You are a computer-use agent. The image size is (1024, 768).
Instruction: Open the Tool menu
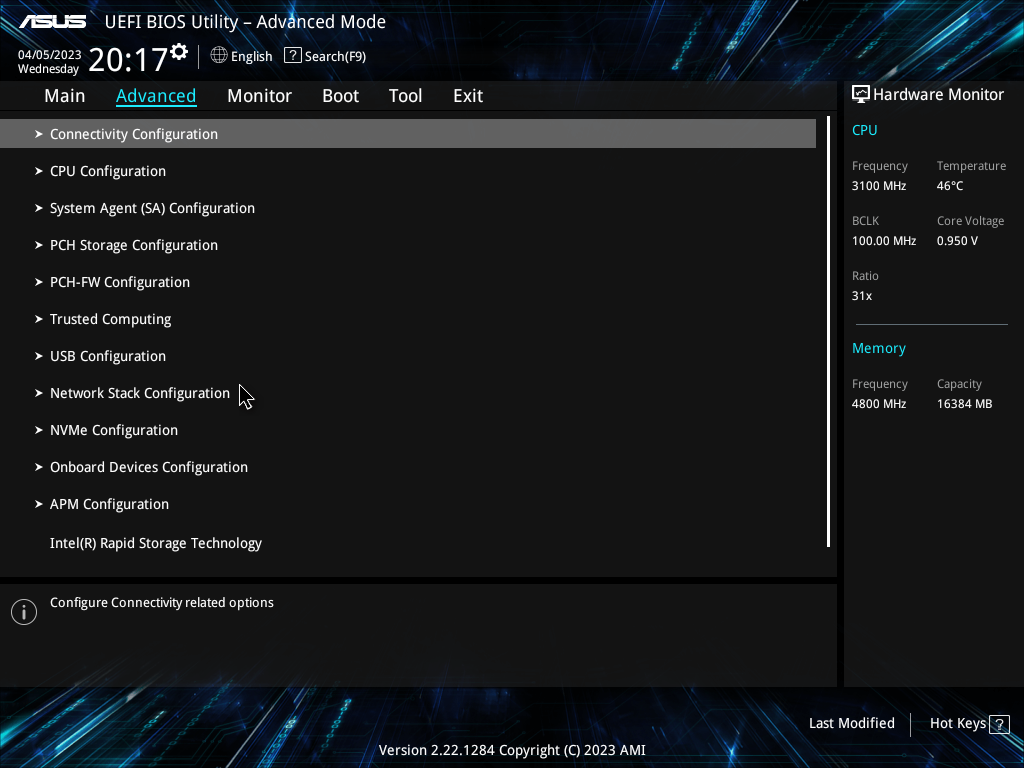click(405, 96)
